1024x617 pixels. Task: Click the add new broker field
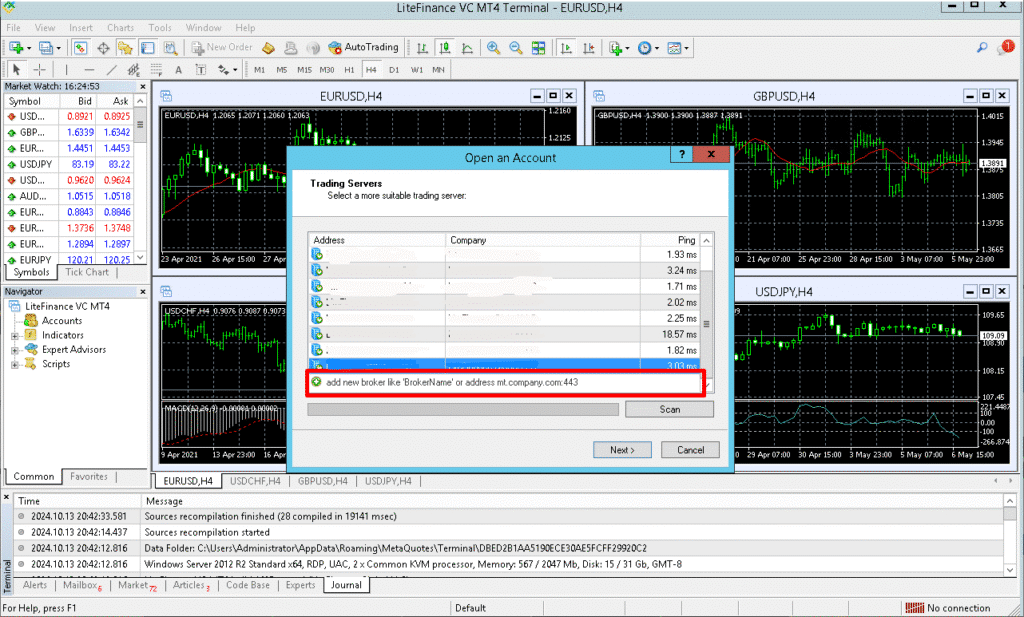[505, 383]
